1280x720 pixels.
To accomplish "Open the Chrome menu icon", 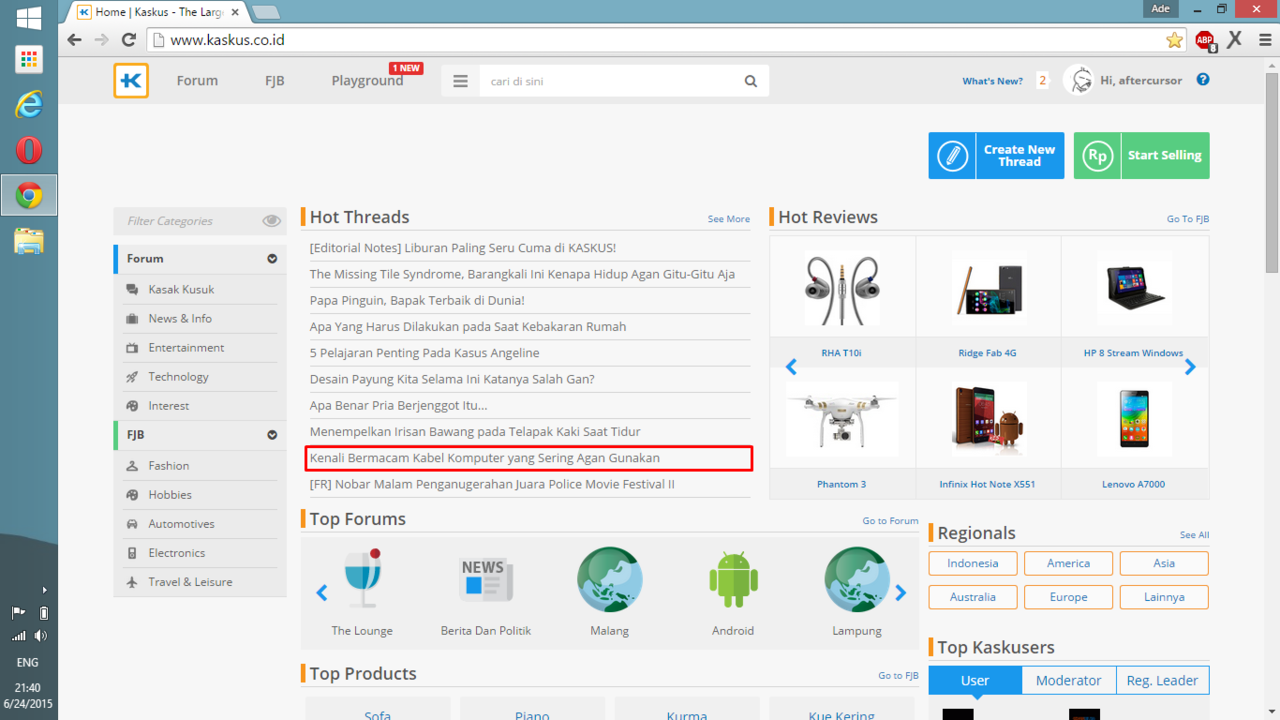I will pos(1264,40).
